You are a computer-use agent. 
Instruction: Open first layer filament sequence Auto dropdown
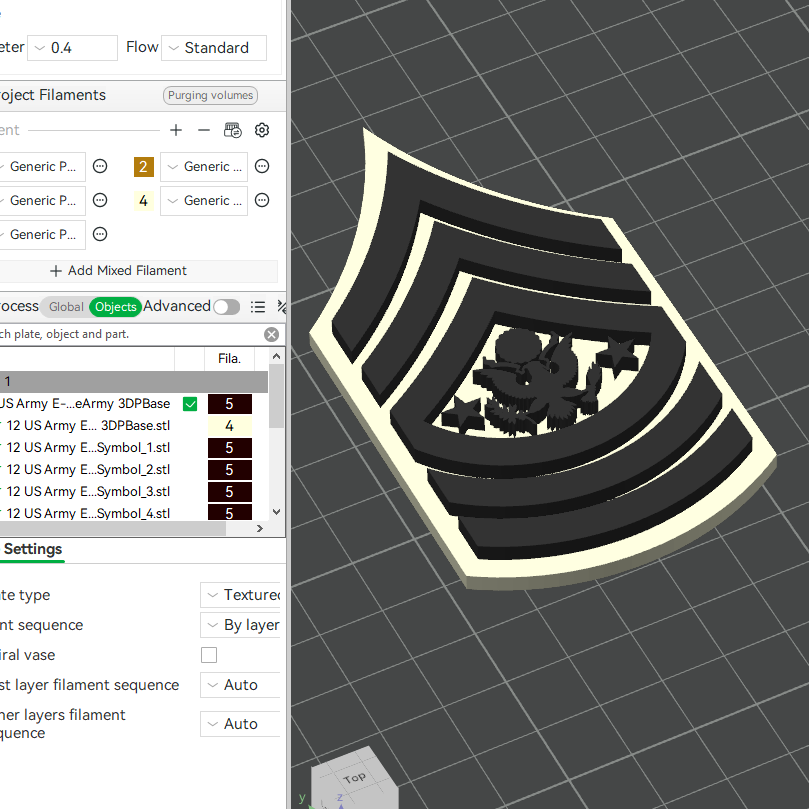(x=240, y=685)
